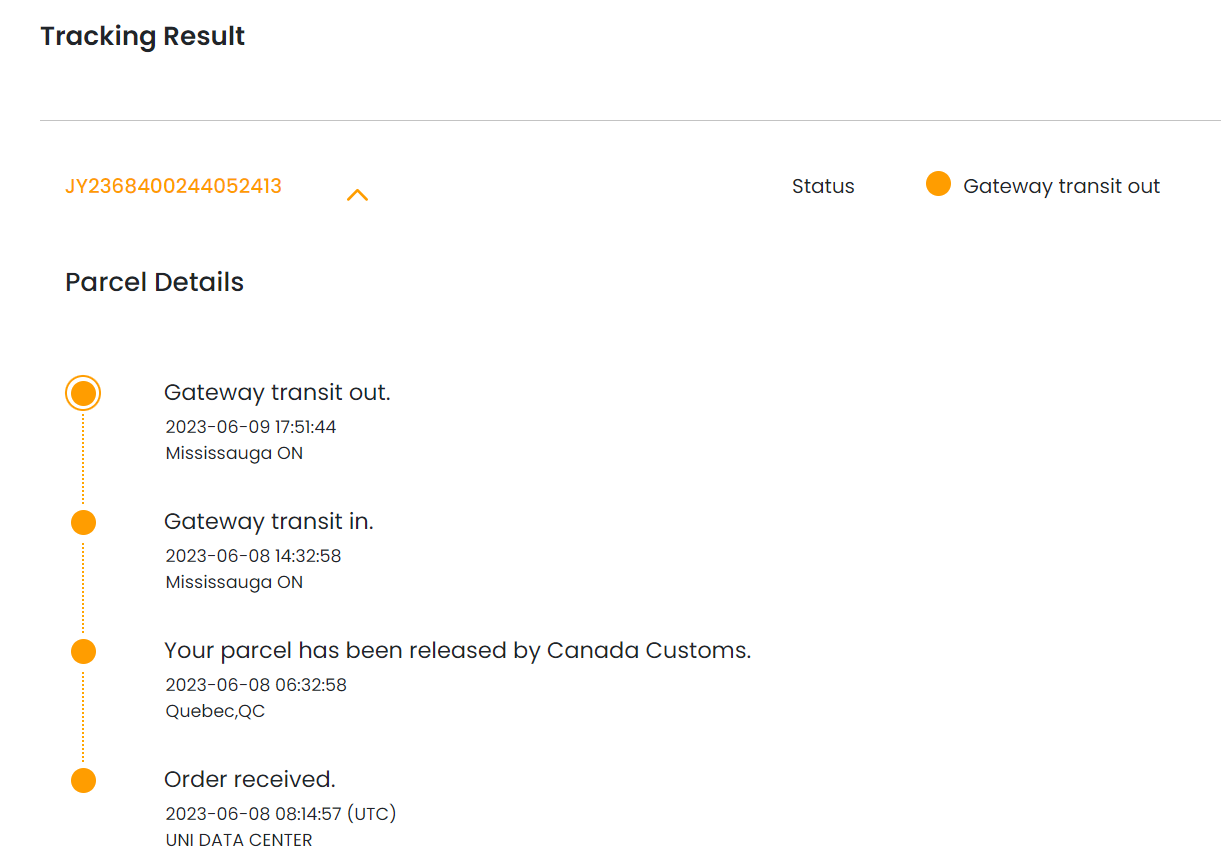This screenshot has width=1221, height=854.
Task: Click the orange status indicator dot
Action: [938, 185]
